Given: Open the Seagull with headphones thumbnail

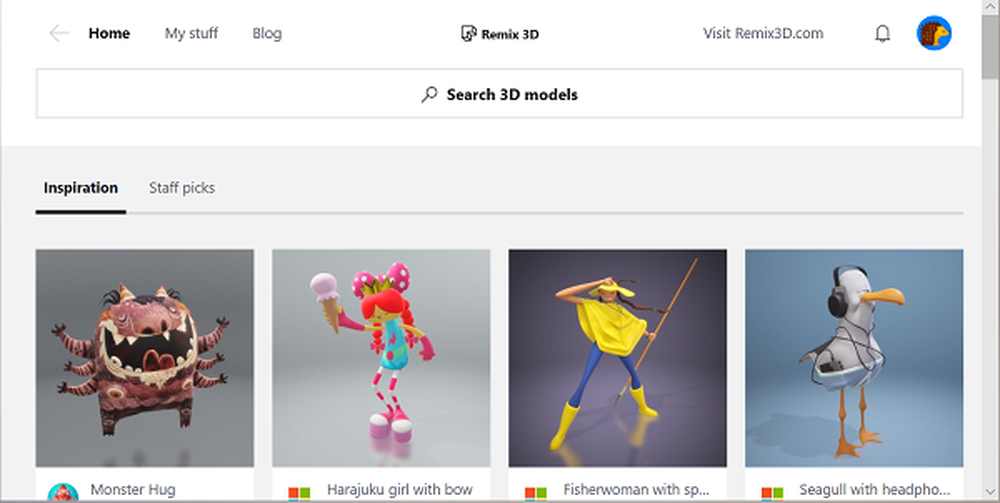Looking at the screenshot, I should 854,358.
